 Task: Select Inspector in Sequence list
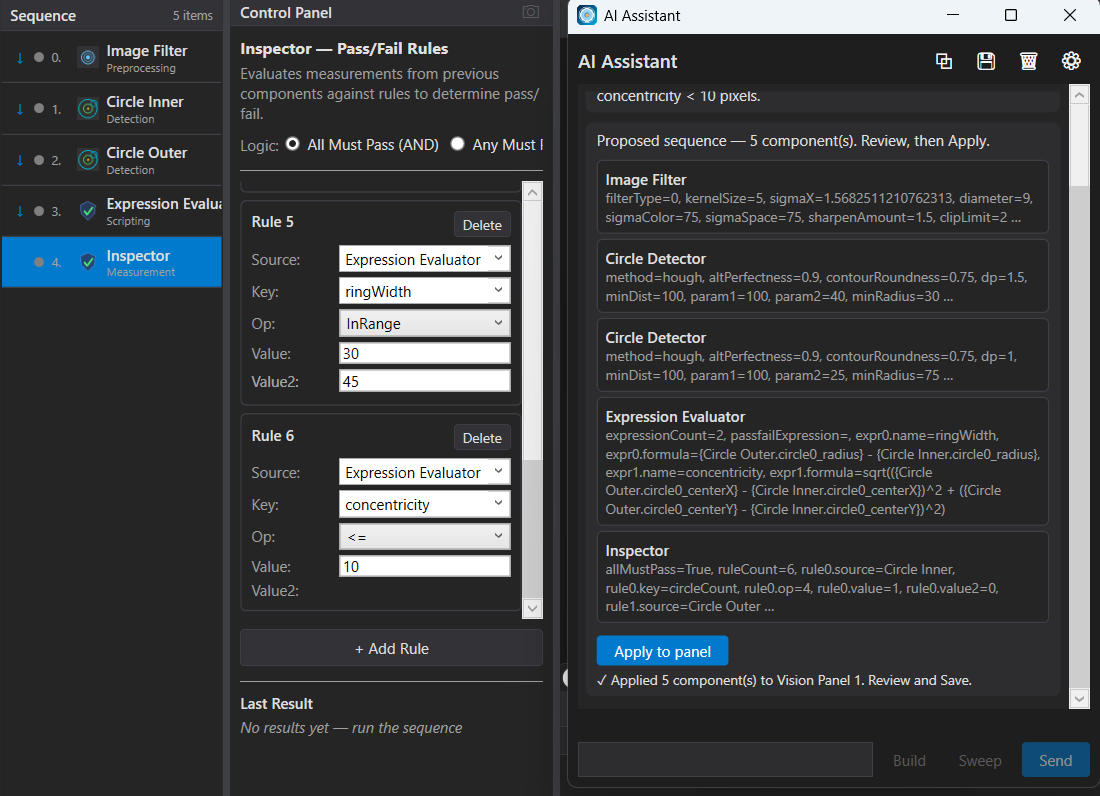coord(112,262)
